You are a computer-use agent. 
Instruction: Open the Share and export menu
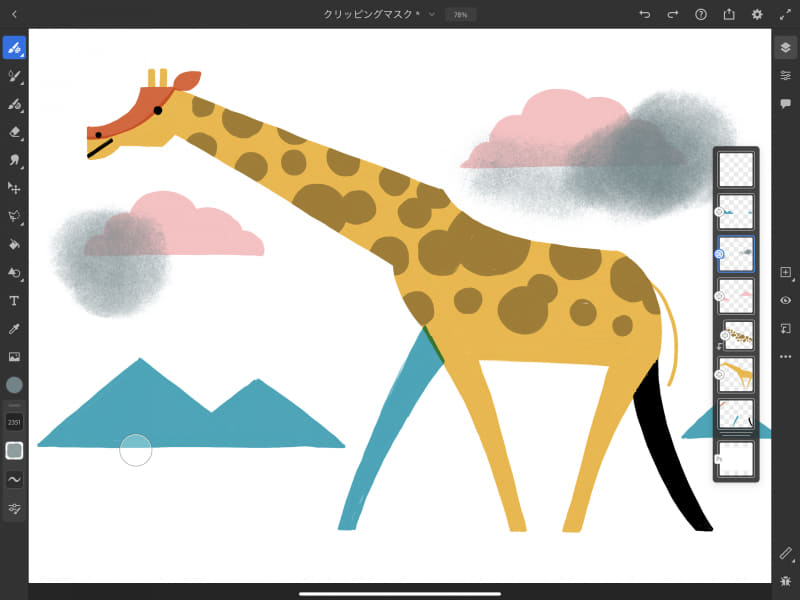tap(729, 14)
